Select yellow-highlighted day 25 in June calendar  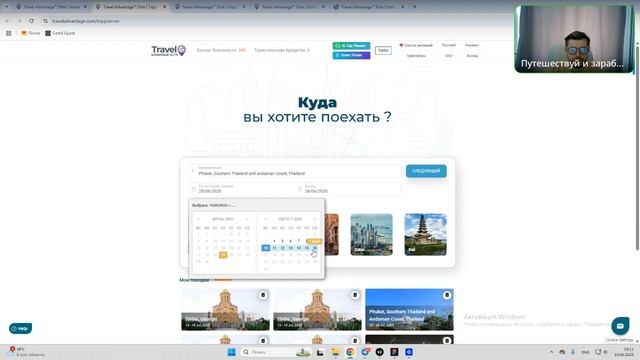point(223,255)
